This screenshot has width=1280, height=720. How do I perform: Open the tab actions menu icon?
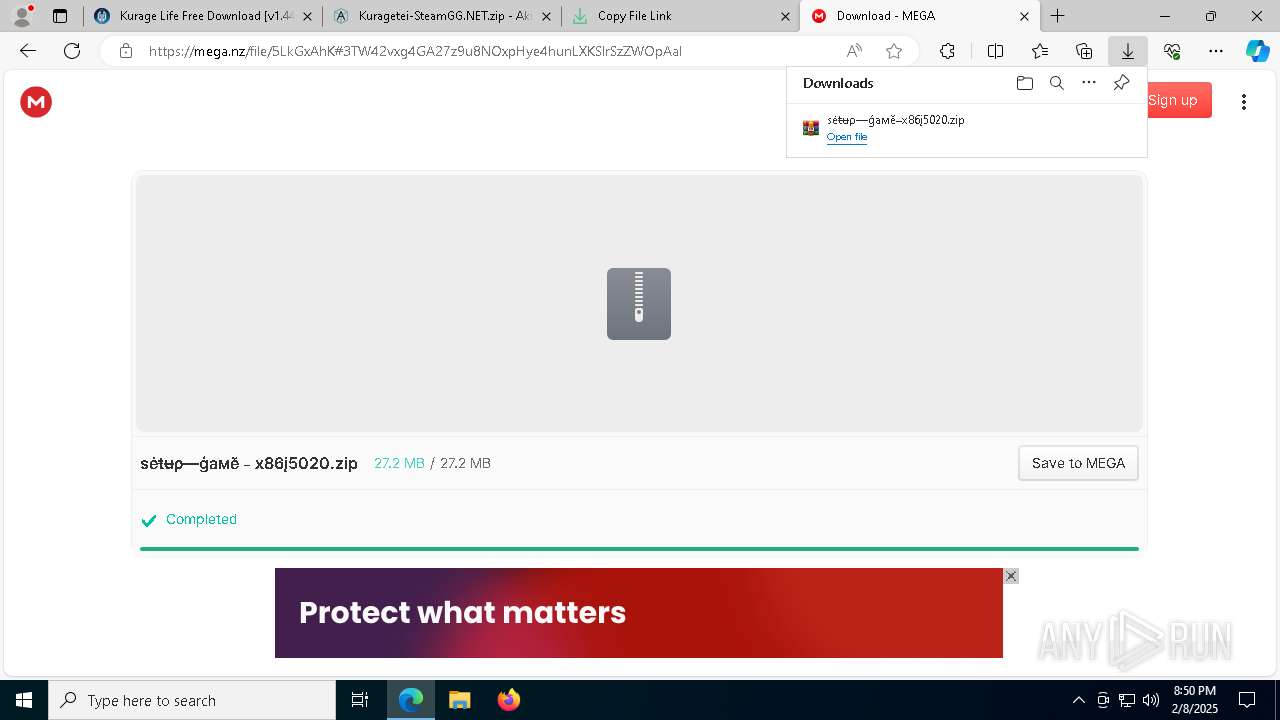[60, 16]
